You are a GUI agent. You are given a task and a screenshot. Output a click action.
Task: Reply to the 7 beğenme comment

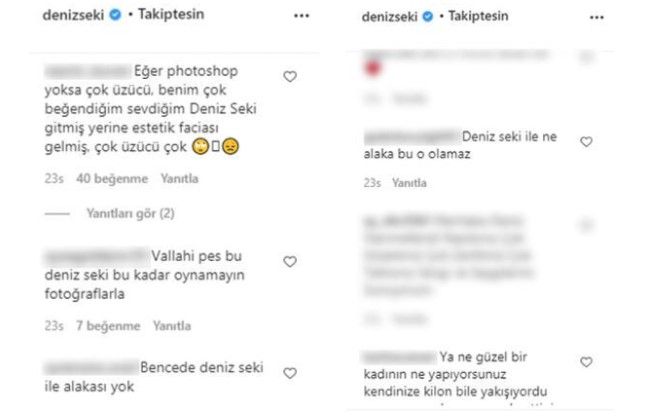[x=172, y=326]
